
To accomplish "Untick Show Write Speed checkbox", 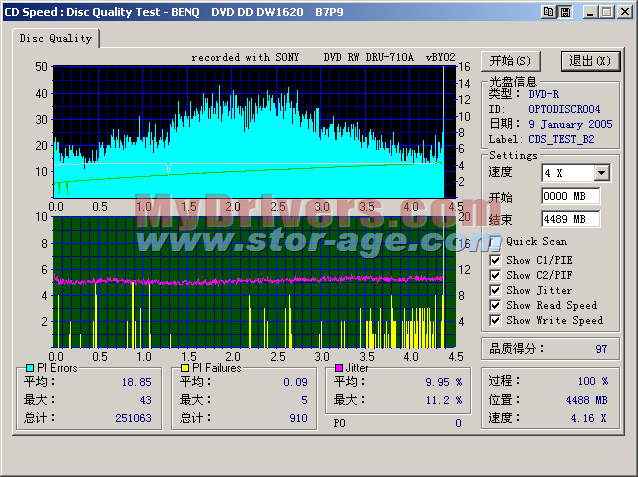I will point(496,321).
